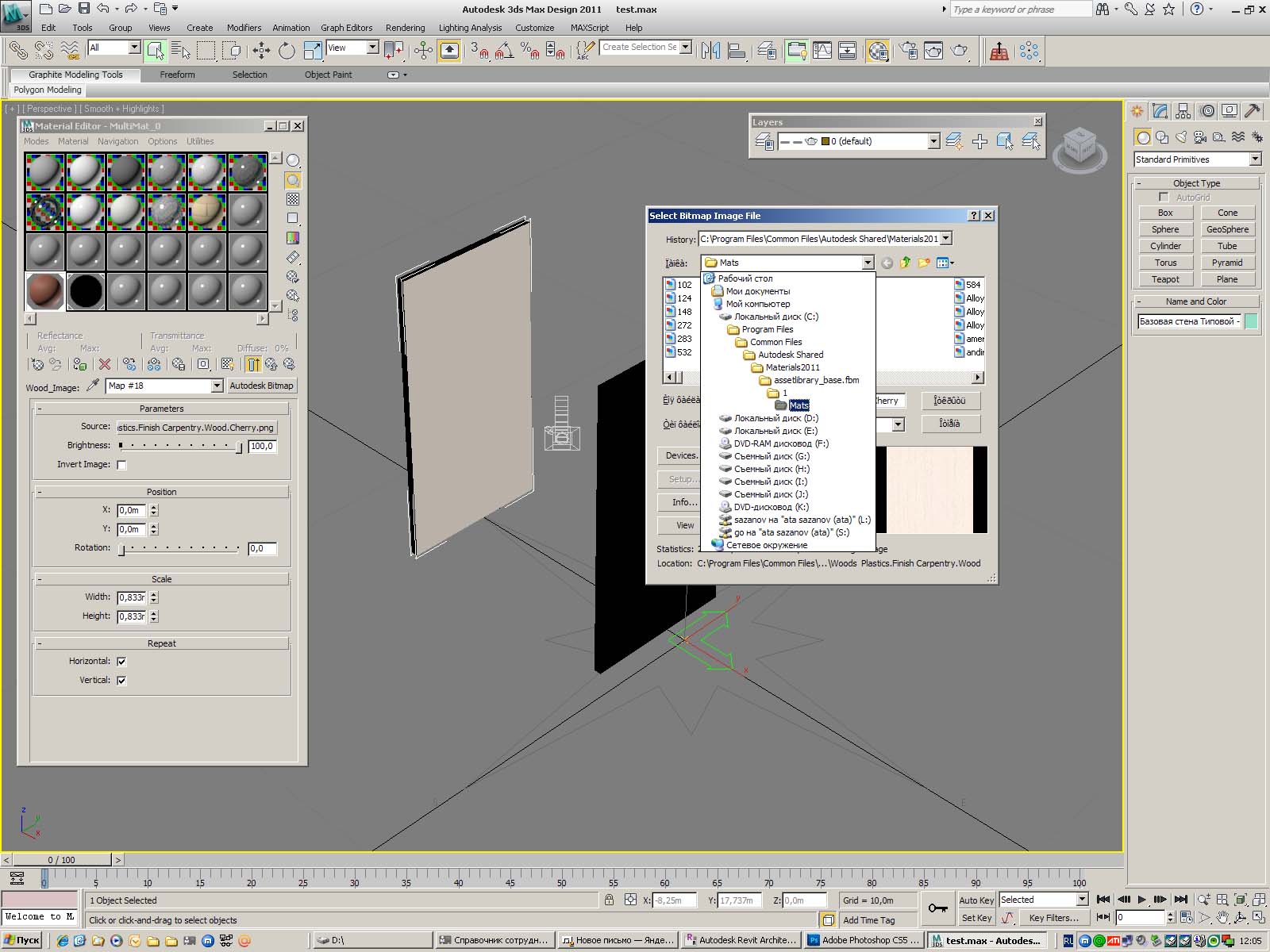Screen dimensions: 1270x952
Task: Toggle Horizontal repeat checkbox
Action: [121, 662]
